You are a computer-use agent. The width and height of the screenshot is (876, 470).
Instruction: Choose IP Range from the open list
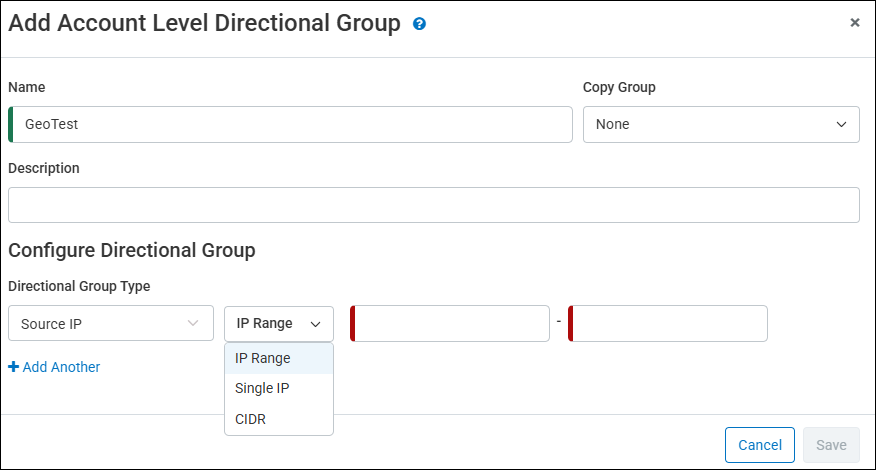point(279,358)
